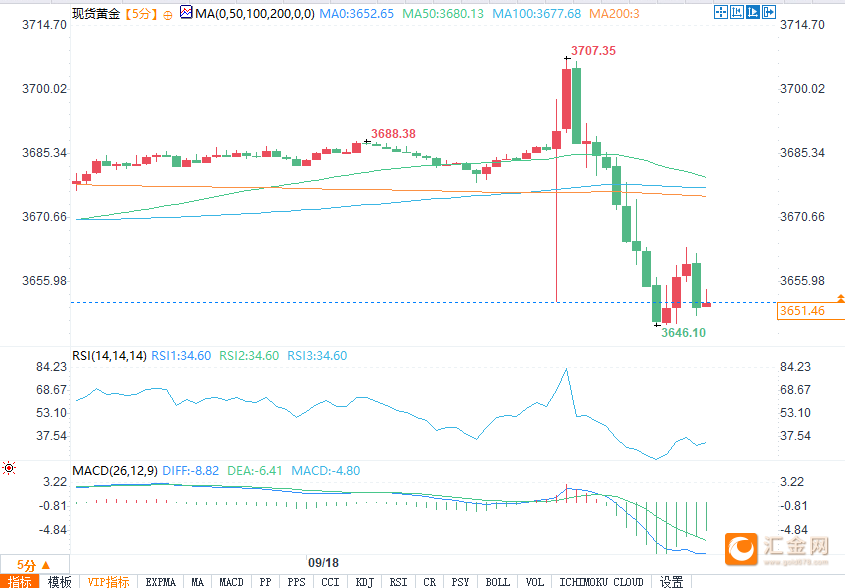Select the EXPMA indicator tab
Image resolution: width=845 pixels, height=588 pixels.
tap(161, 582)
